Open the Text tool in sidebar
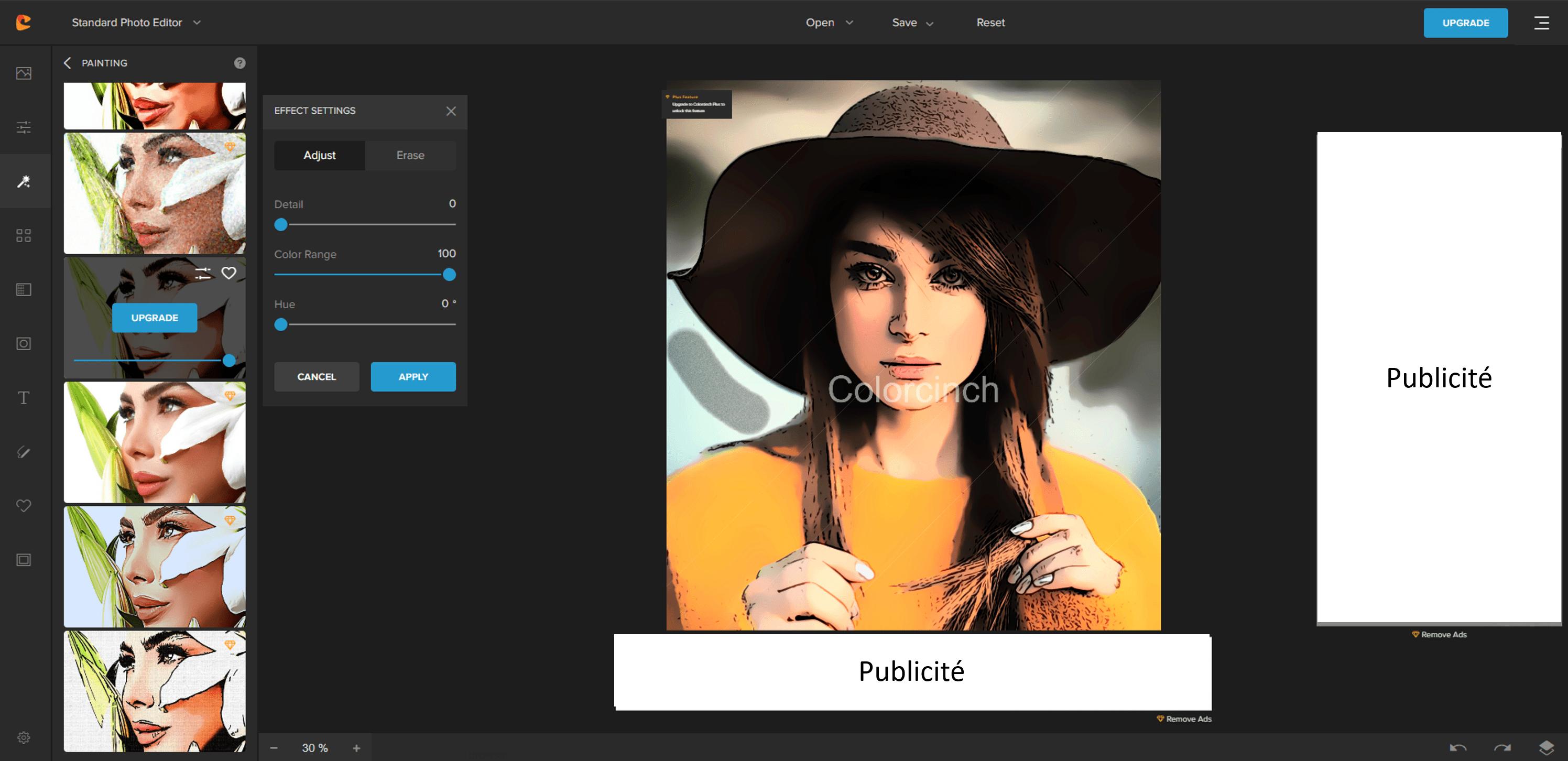This screenshot has height=761, width=1568. click(24, 398)
